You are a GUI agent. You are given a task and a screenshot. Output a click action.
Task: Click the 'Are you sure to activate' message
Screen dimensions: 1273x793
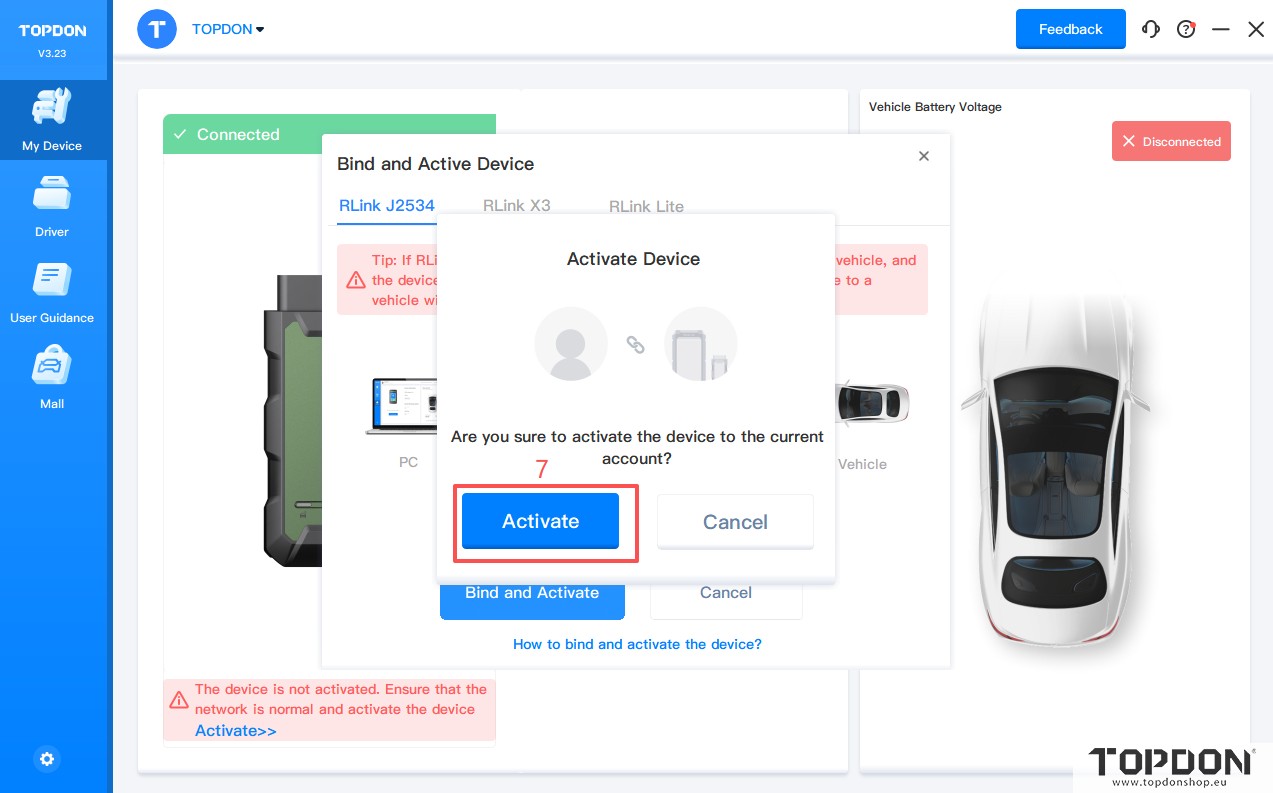click(x=637, y=448)
